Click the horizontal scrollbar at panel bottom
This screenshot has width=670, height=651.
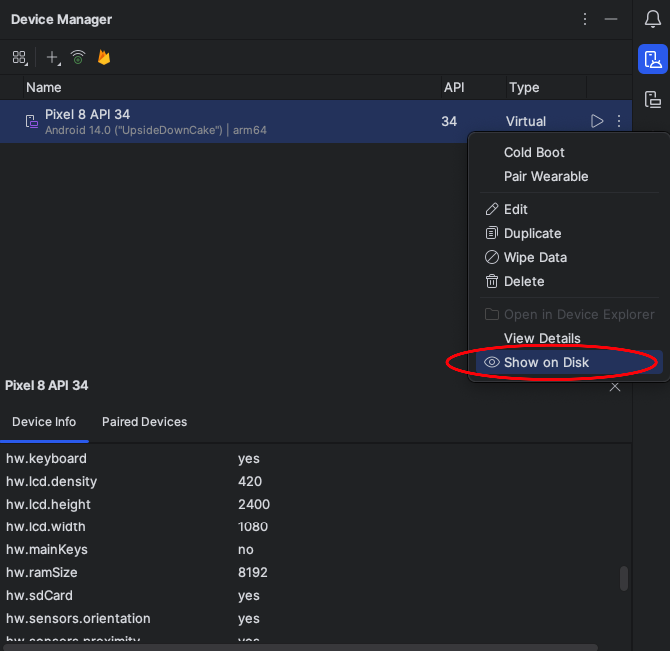coord(301,647)
